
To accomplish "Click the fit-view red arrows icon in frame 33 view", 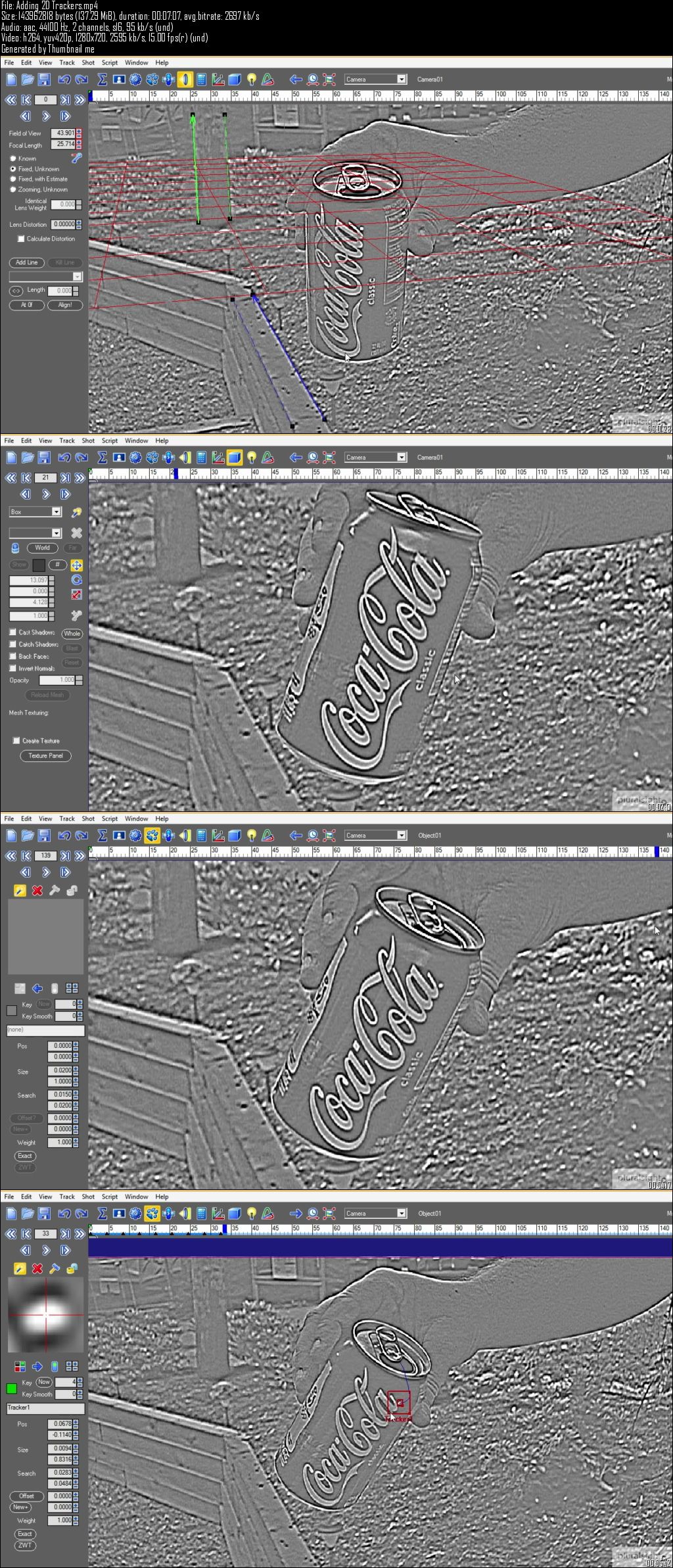I will tap(329, 1214).
